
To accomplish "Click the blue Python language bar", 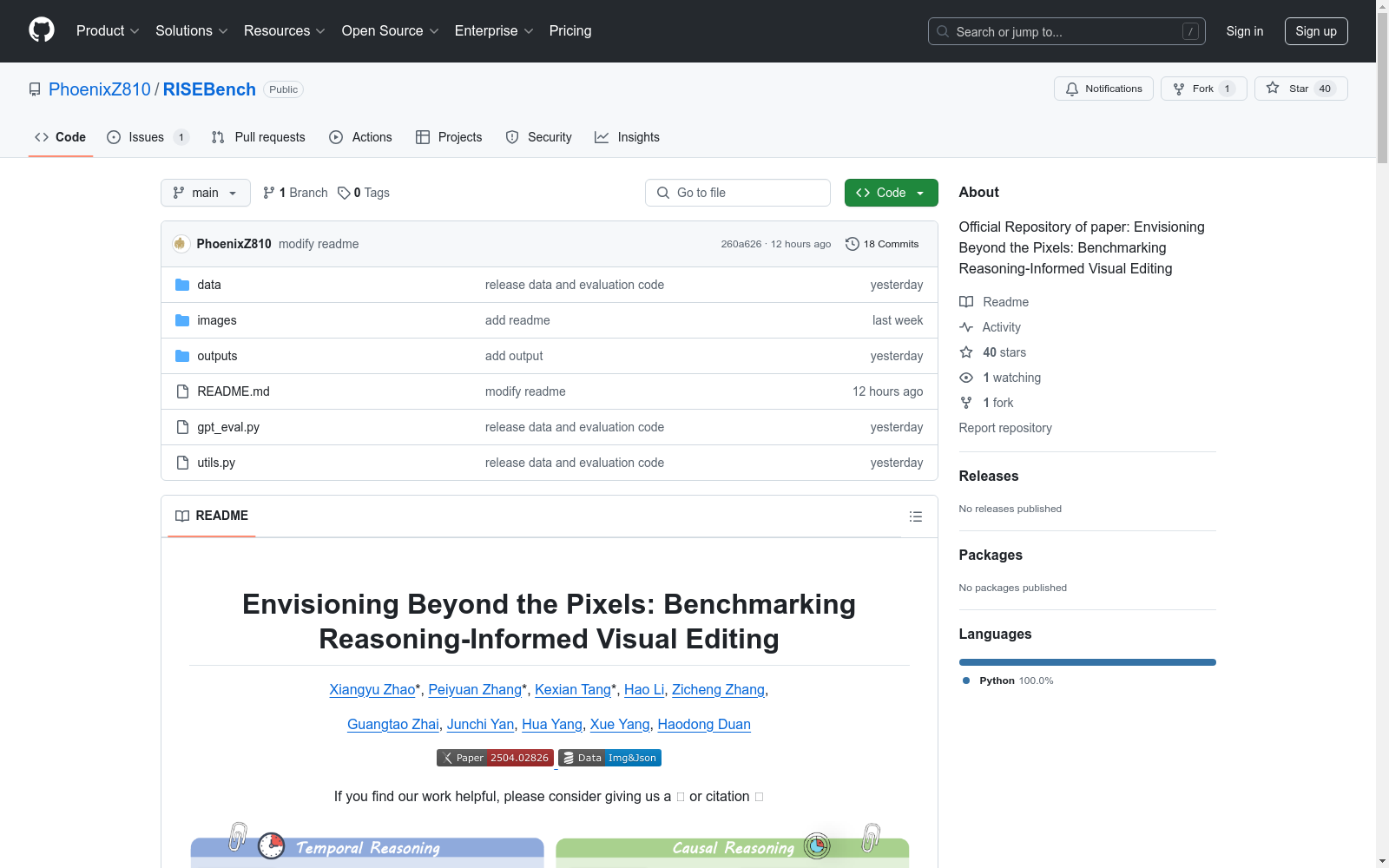I will [1088, 662].
